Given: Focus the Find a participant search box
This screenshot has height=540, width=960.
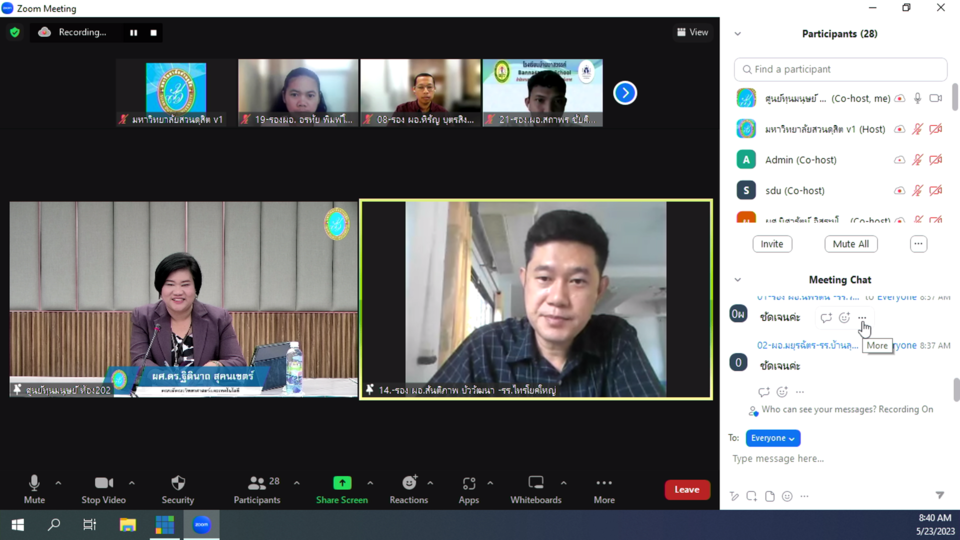Looking at the screenshot, I should [x=841, y=69].
